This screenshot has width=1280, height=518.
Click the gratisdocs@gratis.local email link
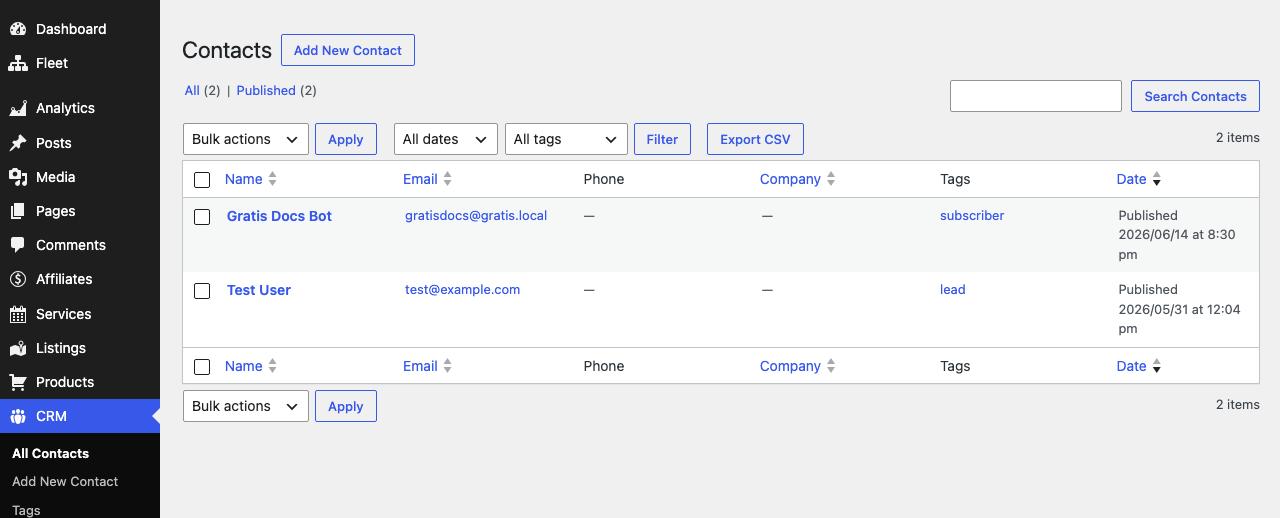(476, 215)
